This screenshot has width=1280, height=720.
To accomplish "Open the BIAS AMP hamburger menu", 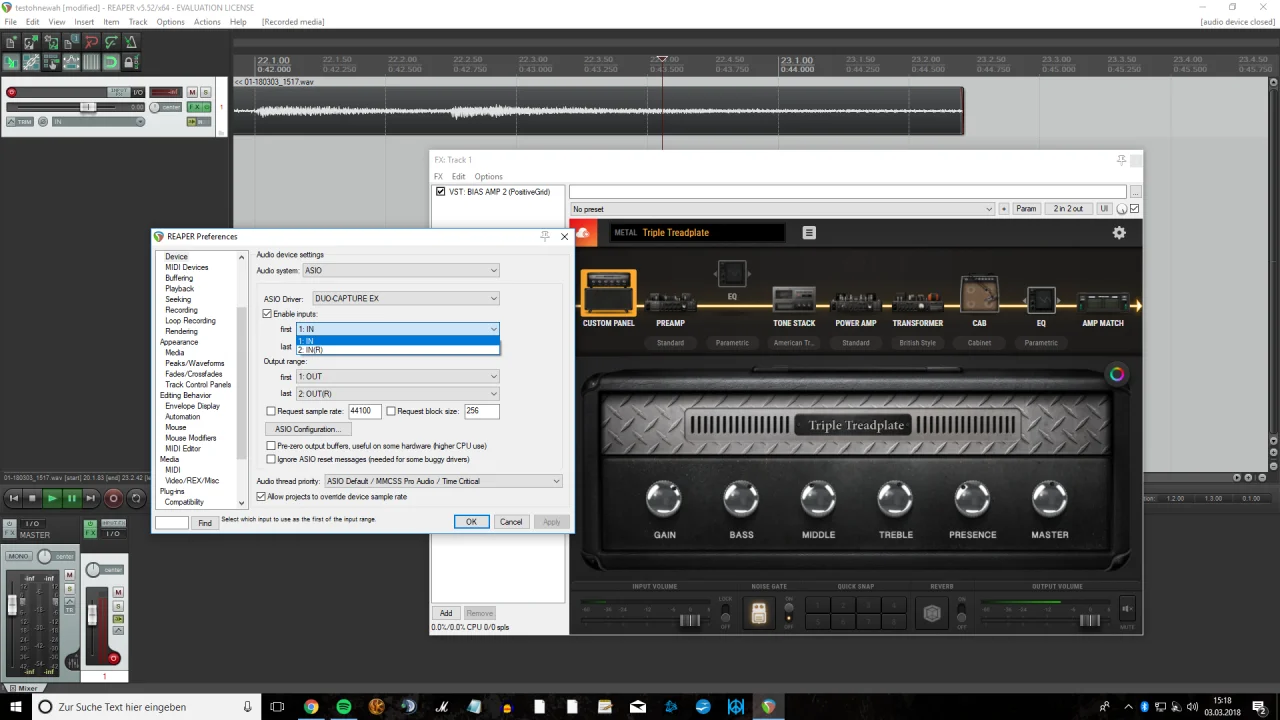I will point(809,233).
